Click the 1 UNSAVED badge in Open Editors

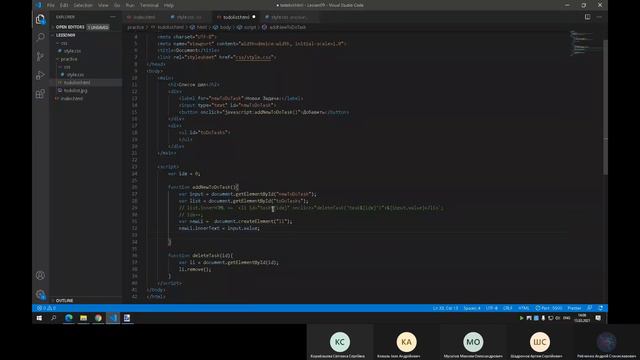tap(98, 27)
